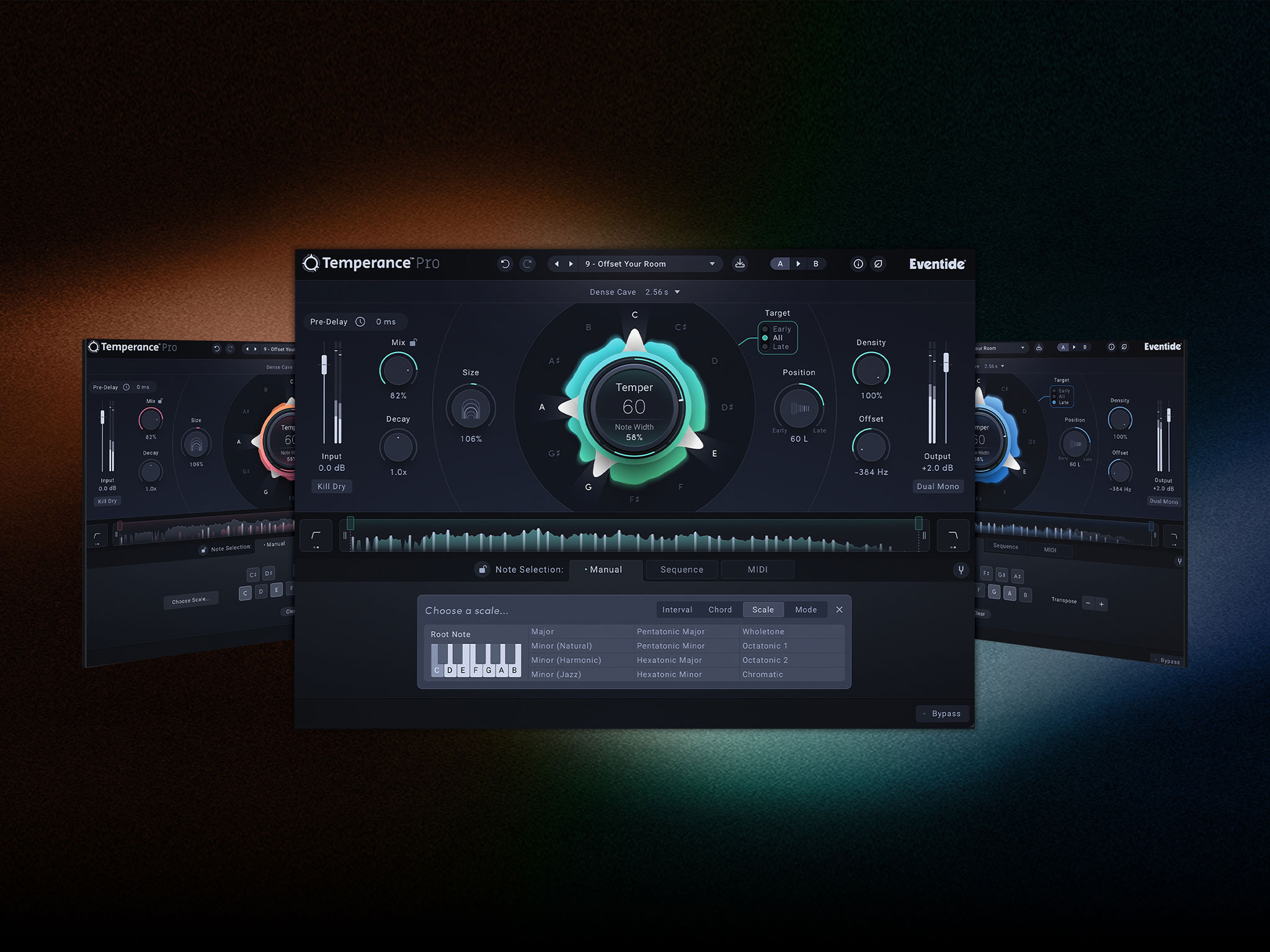The image size is (1270, 952).
Task: Go to next preset in center window
Action: 571,264
